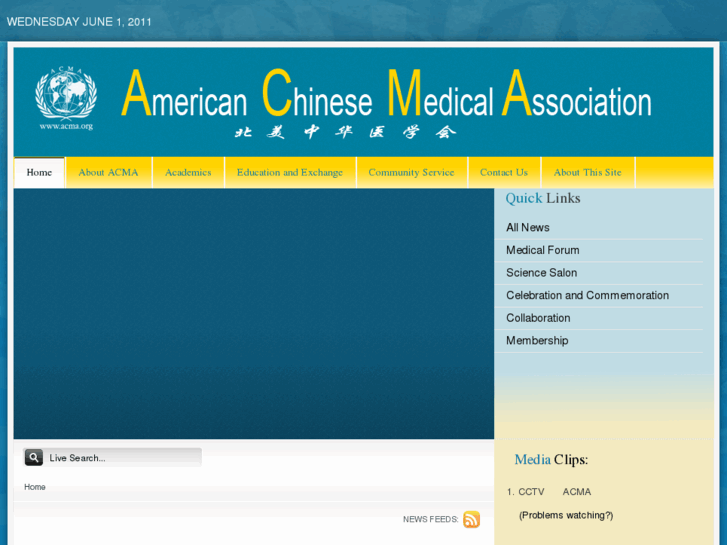Open the Contact Us page

click(504, 173)
